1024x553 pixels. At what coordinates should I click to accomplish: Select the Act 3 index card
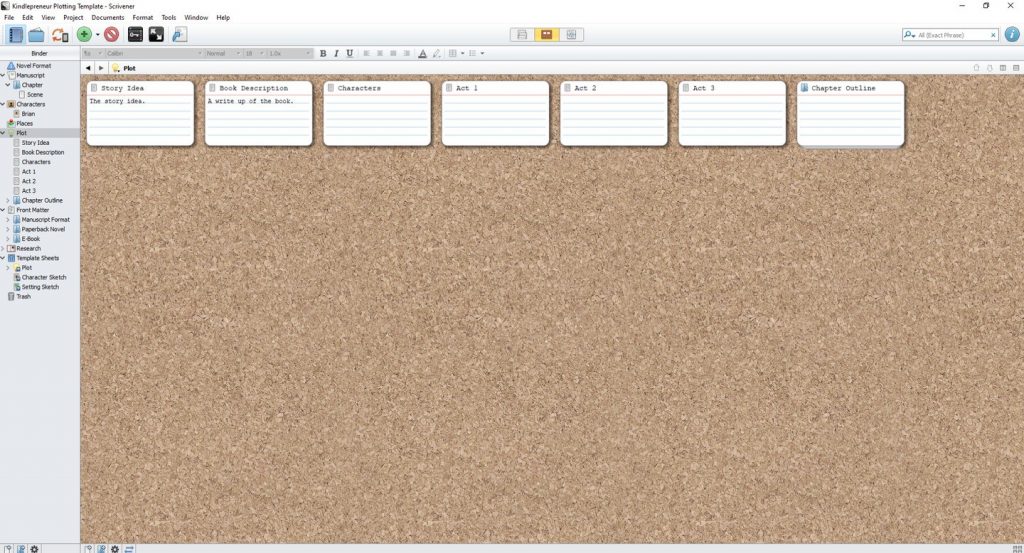pyautogui.click(x=732, y=113)
